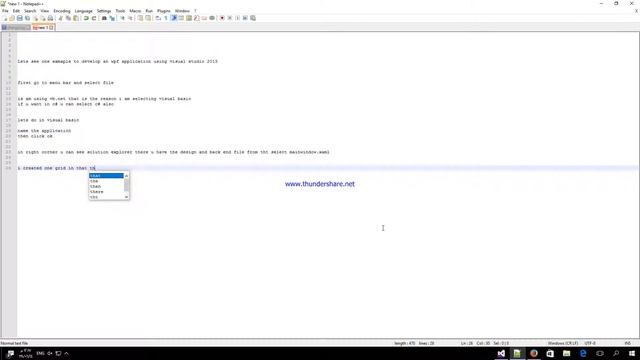Image resolution: width=640 pixels, height=360 pixels.
Task: Open the Macro menu
Action: 135,11
